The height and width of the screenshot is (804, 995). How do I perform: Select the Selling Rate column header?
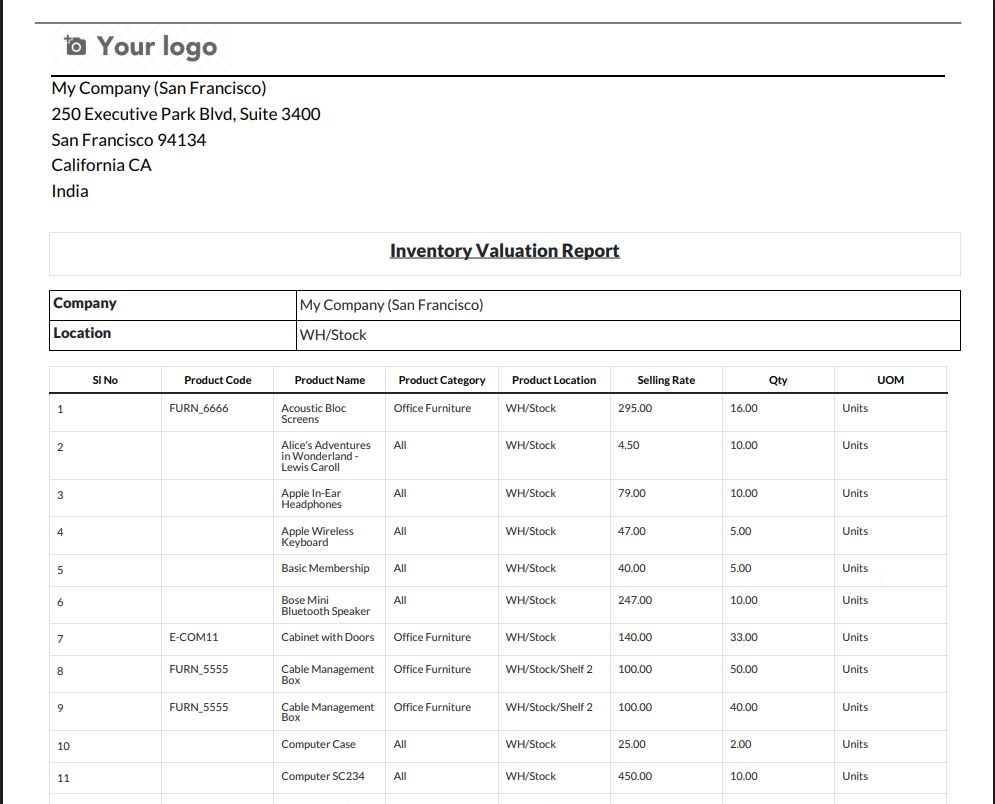665,380
